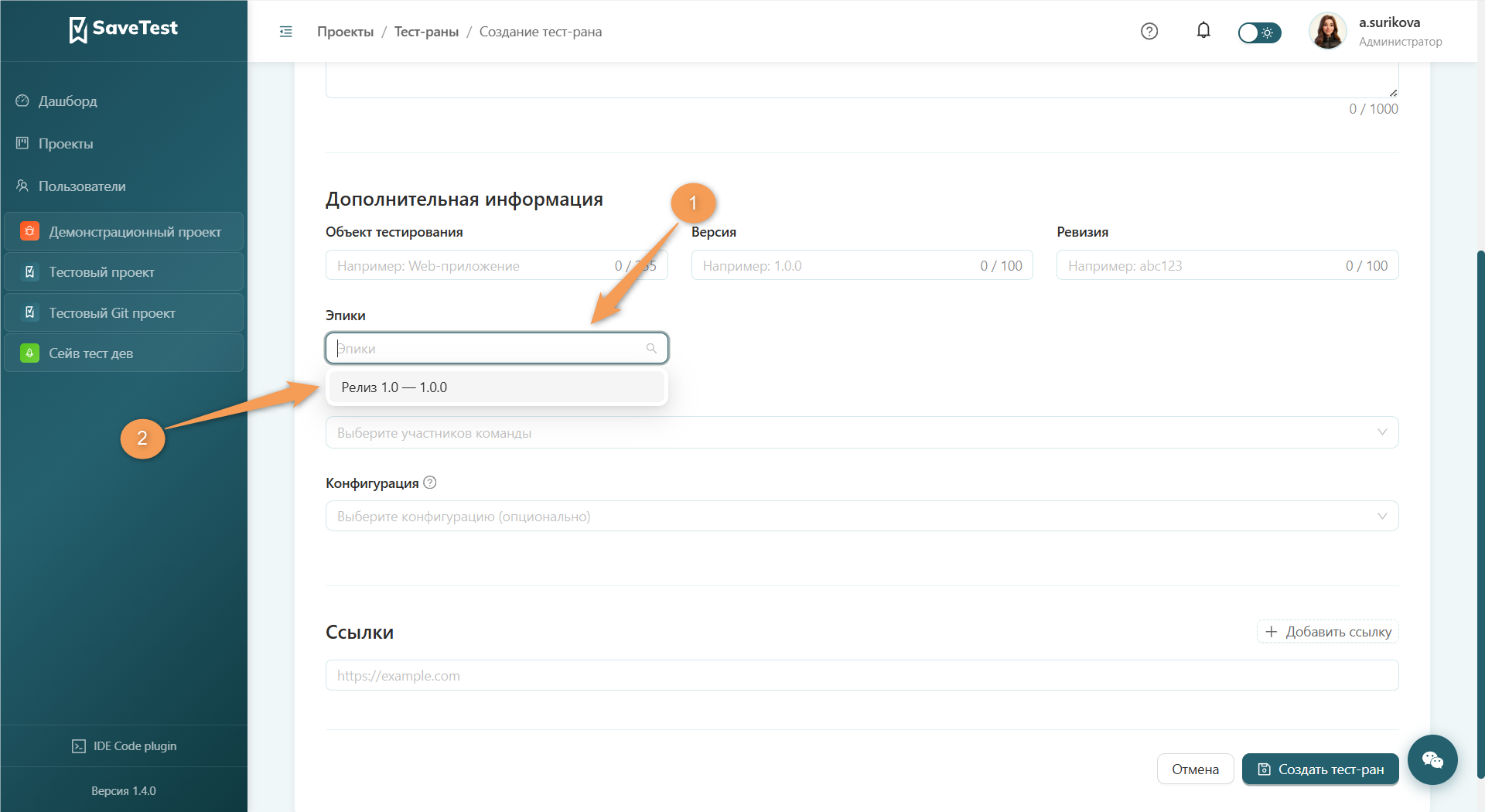Open Тестовый Git проект in sidebar
Image resolution: width=1485 pixels, height=812 pixels.
tap(124, 312)
